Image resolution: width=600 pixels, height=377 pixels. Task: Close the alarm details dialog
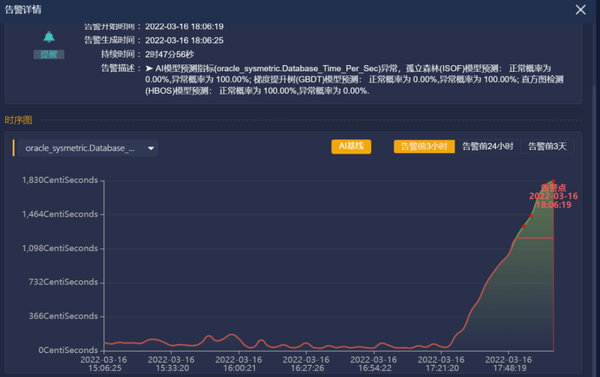[580, 10]
